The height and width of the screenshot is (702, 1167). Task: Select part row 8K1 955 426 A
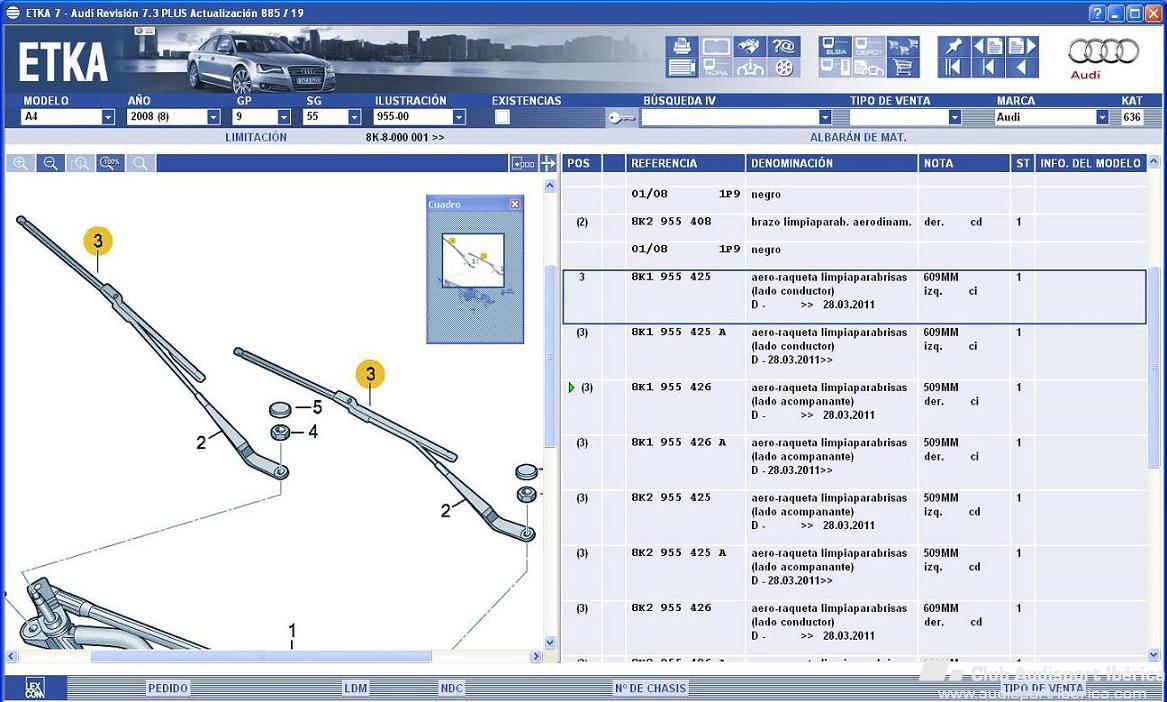[x=854, y=462]
